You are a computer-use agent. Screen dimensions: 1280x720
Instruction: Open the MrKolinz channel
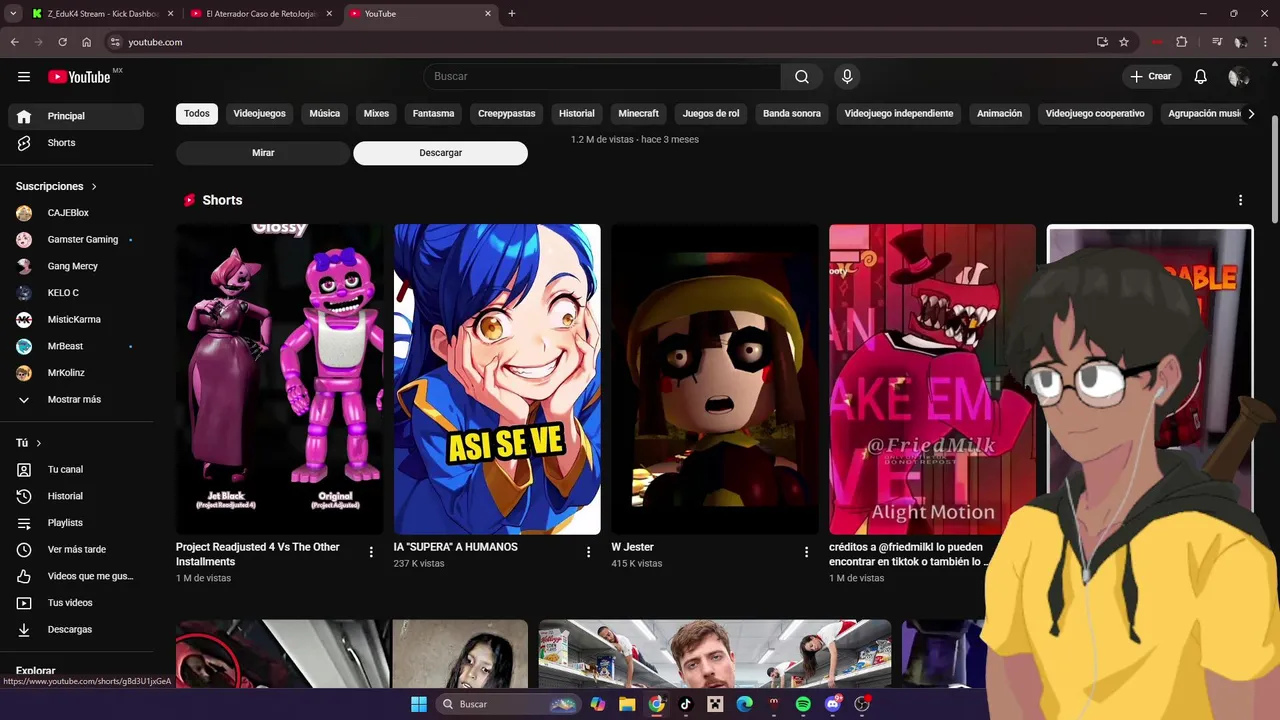point(76,373)
